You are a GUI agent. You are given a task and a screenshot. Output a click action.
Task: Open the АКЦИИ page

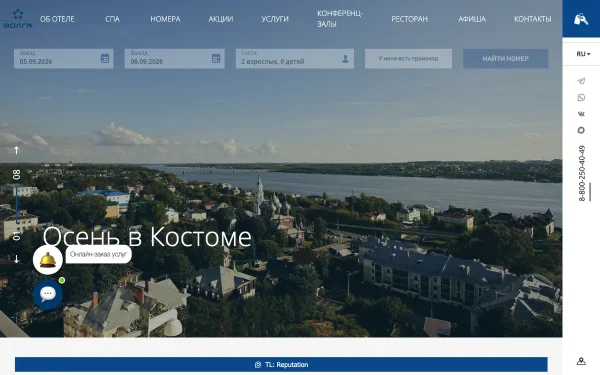[x=221, y=19]
